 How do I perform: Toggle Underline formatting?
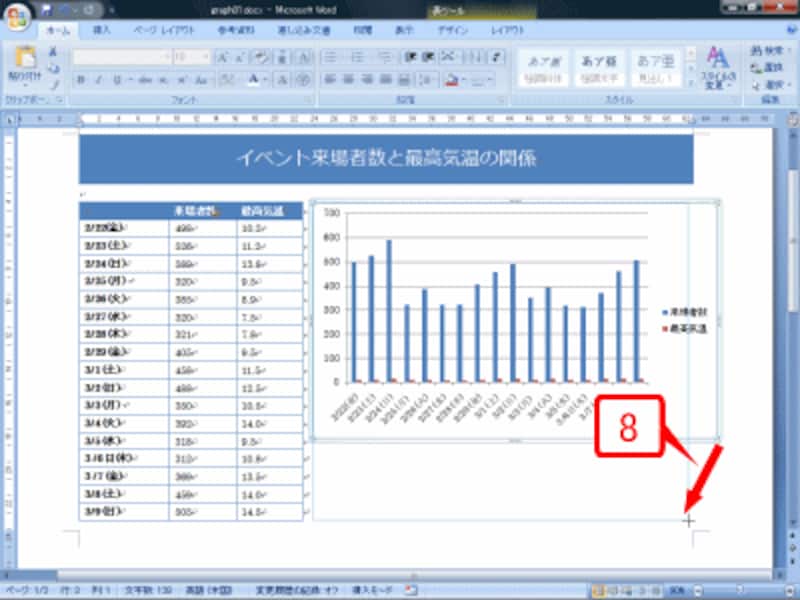pos(115,76)
